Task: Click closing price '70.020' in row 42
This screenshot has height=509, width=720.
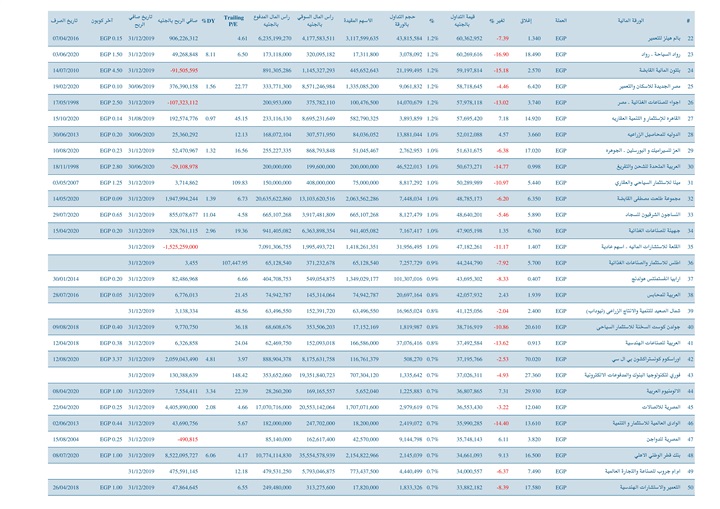Action: tap(533, 360)
